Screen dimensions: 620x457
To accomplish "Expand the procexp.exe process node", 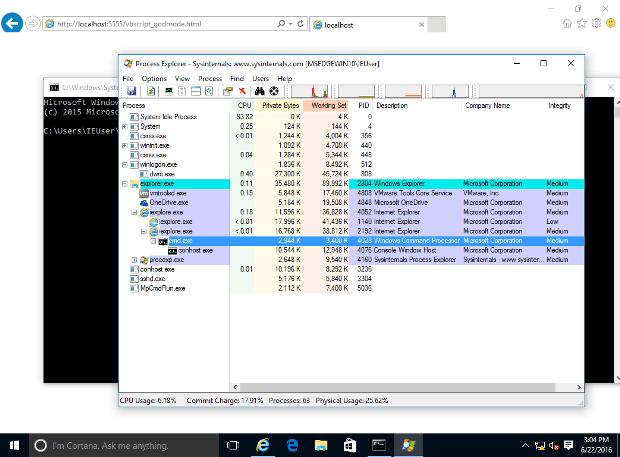I will [x=134, y=260].
